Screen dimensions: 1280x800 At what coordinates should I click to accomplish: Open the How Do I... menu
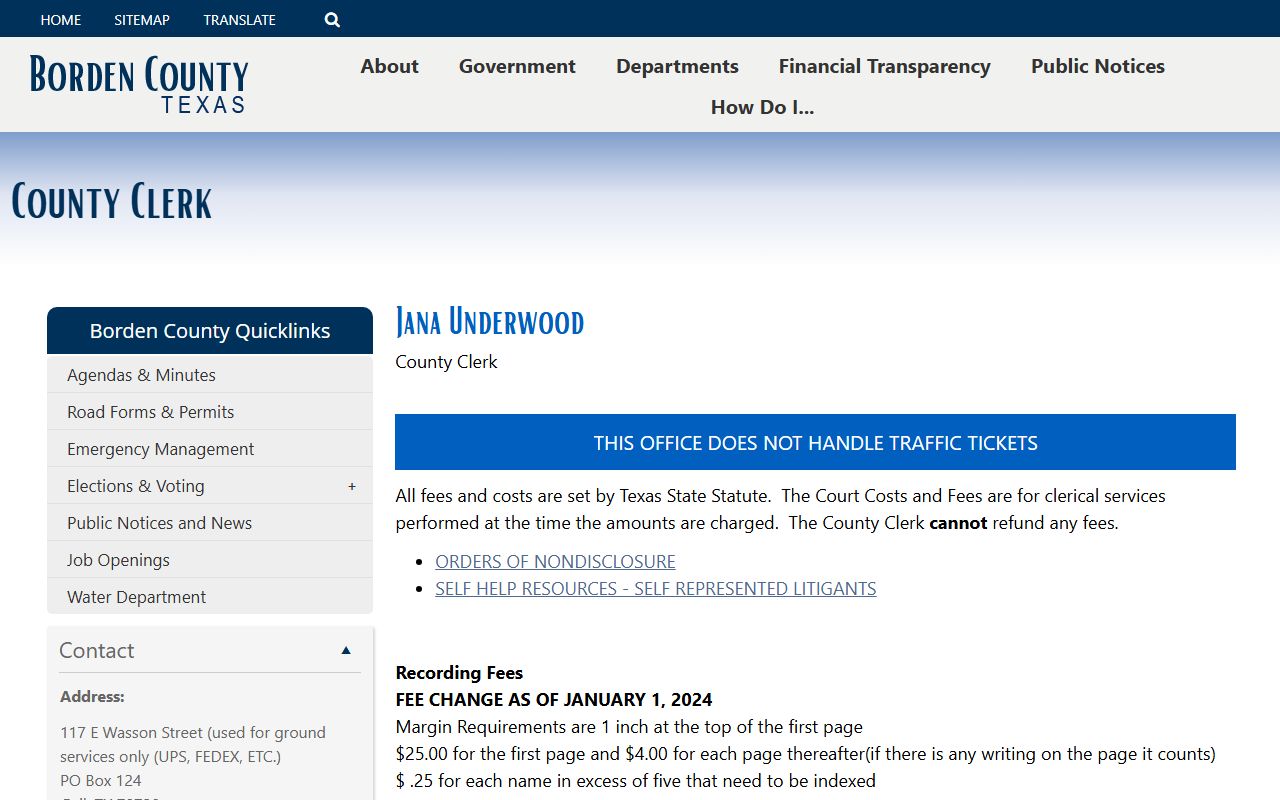(x=763, y=107)
